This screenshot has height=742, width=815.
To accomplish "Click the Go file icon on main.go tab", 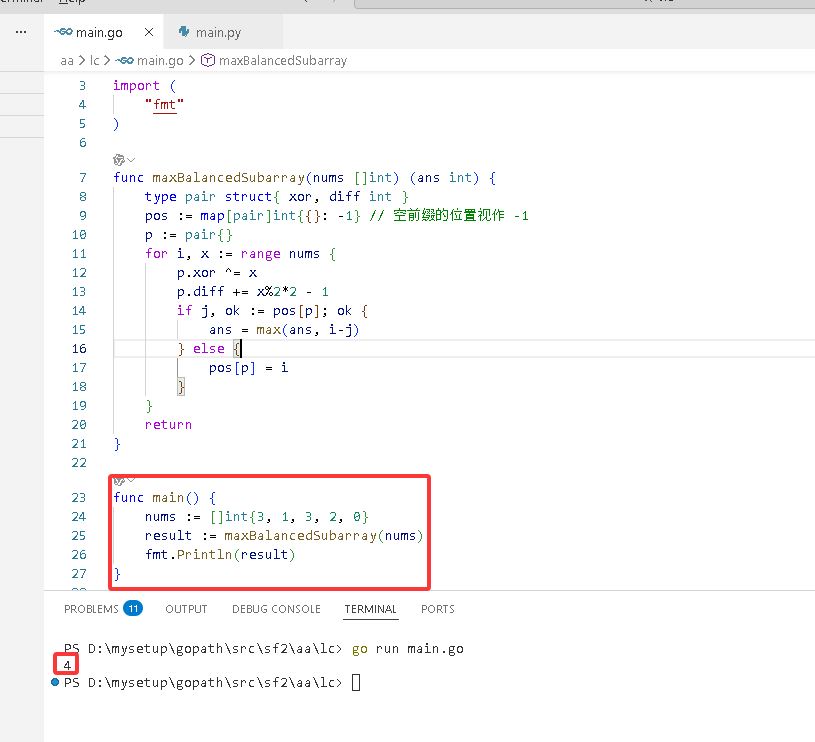I will point(63,32).
